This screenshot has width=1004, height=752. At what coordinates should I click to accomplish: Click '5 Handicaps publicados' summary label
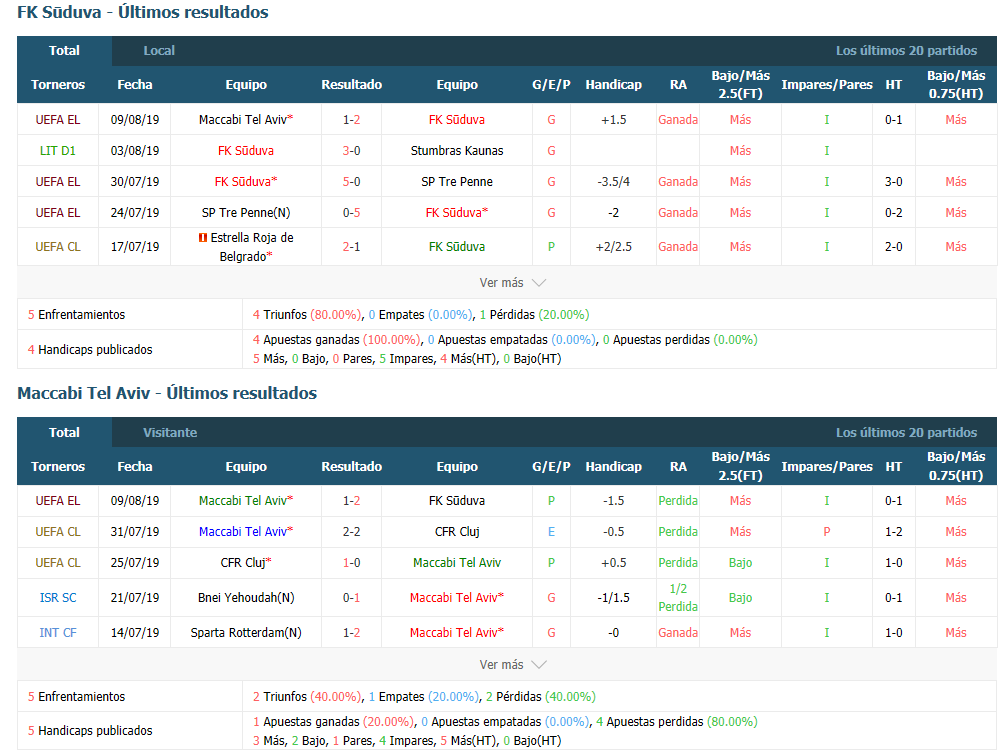click(x=90, y=731)
